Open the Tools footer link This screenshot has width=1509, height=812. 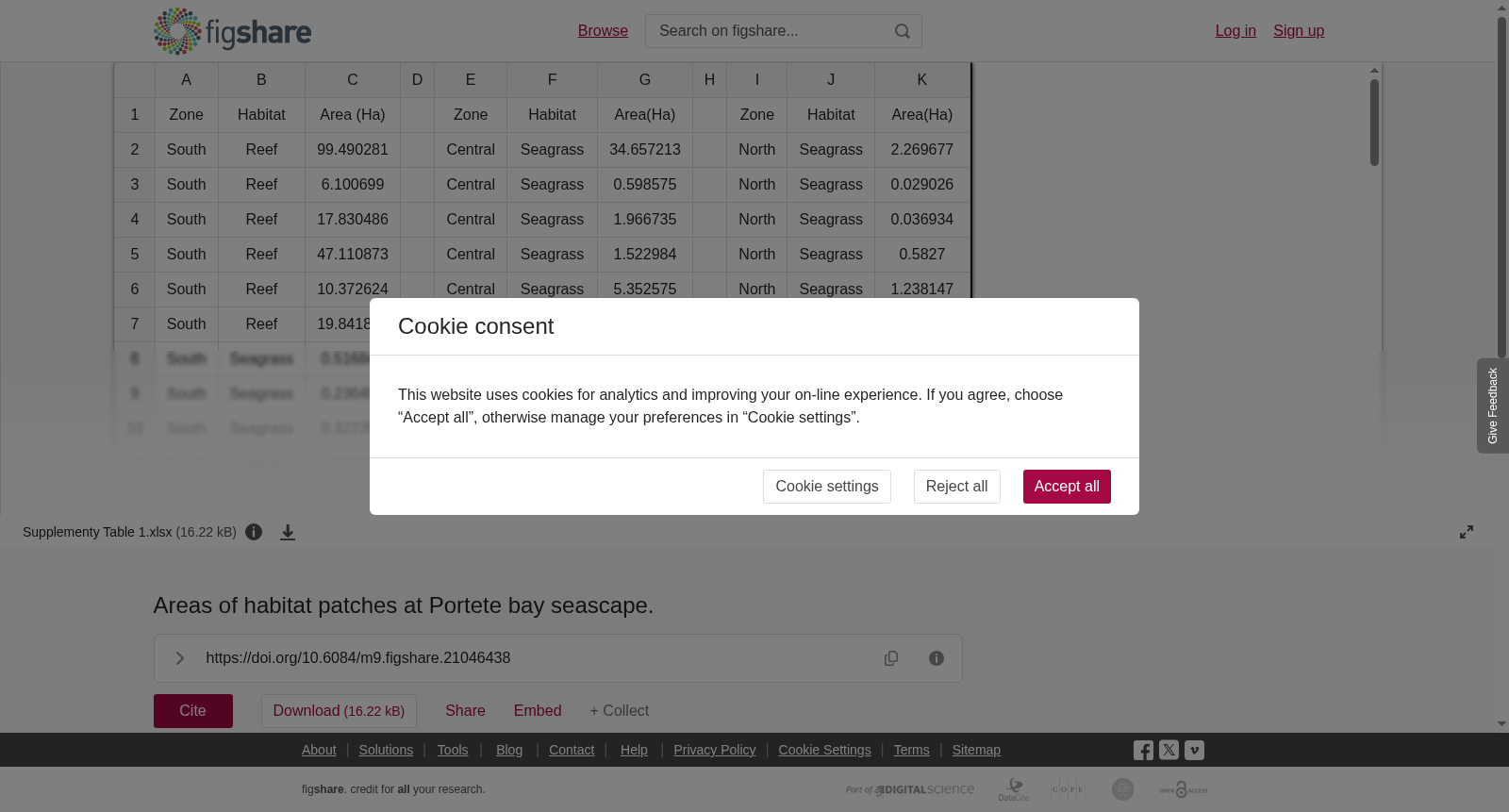click(453, 750)
